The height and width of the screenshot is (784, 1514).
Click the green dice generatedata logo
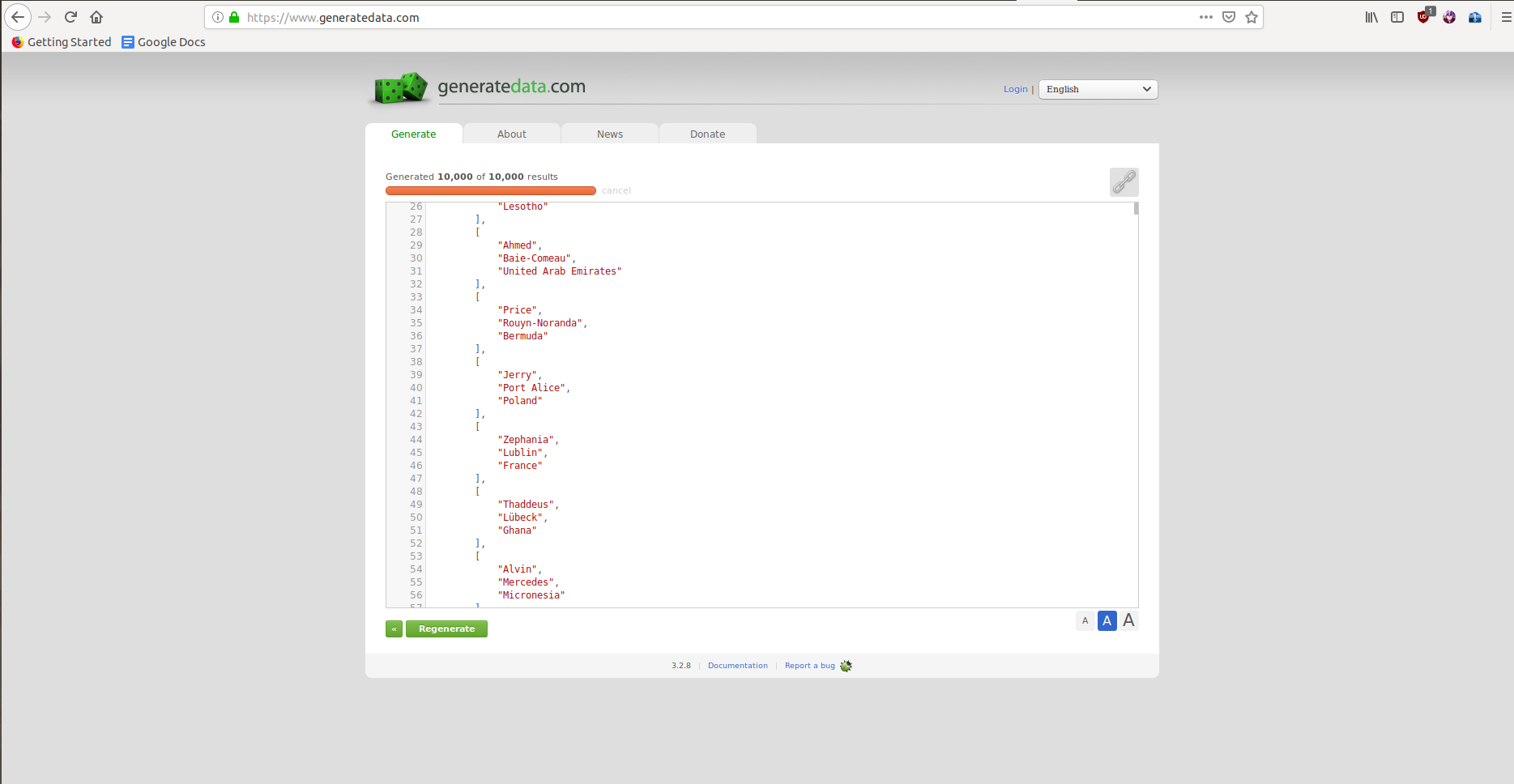(x=401, y=87)
